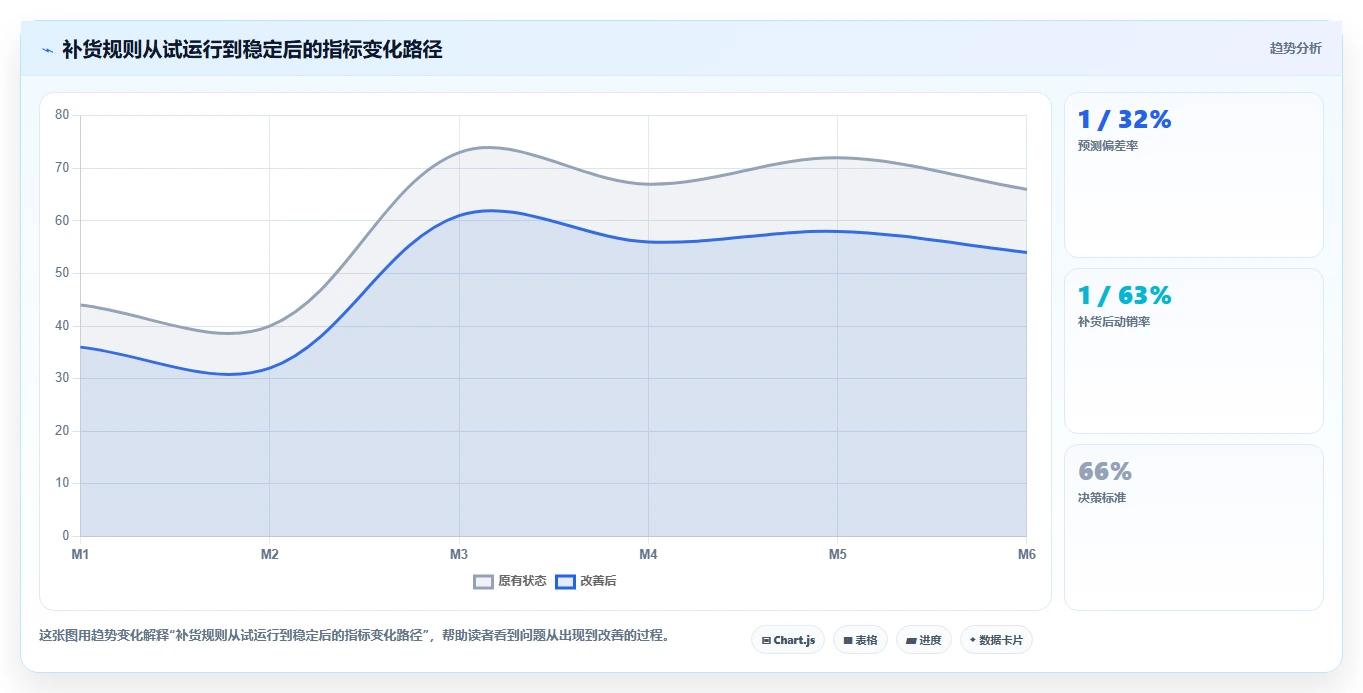Click the 补货后动销率 label
This screenshot has height=693, width=1363.
[1114, 322]
